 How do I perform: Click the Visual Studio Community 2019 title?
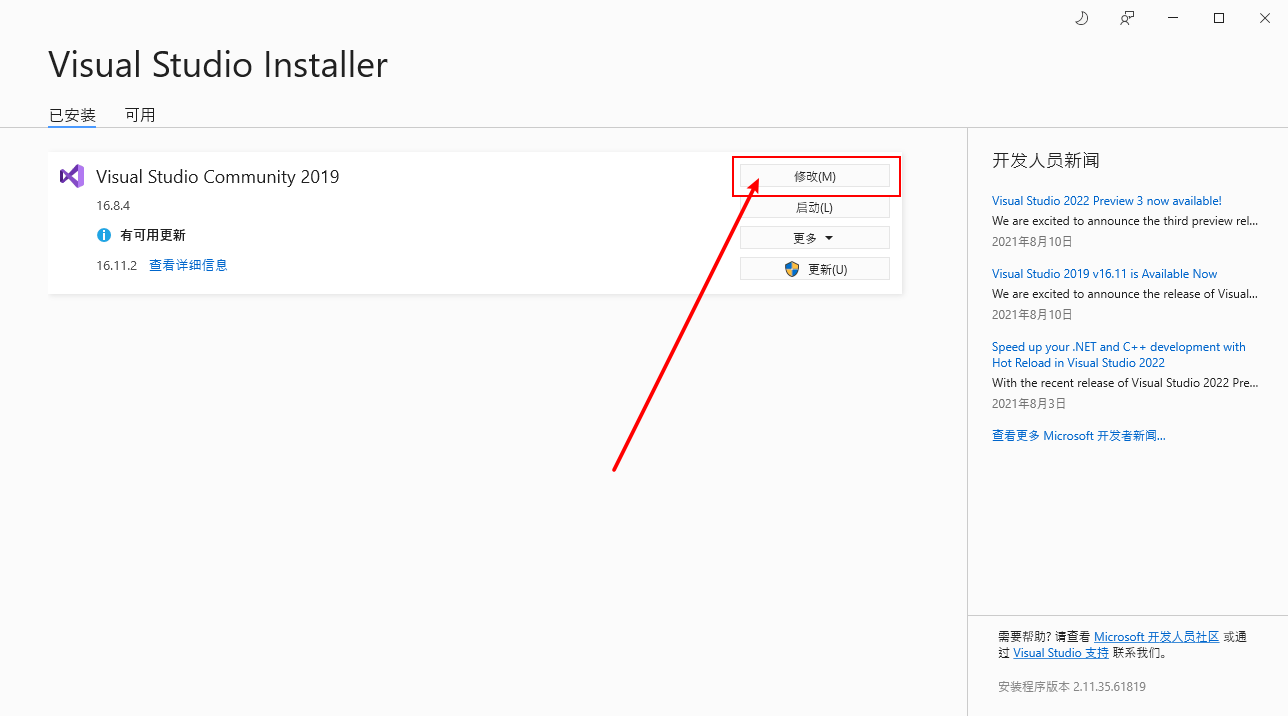pyautogui.click(x=218, y=177)
